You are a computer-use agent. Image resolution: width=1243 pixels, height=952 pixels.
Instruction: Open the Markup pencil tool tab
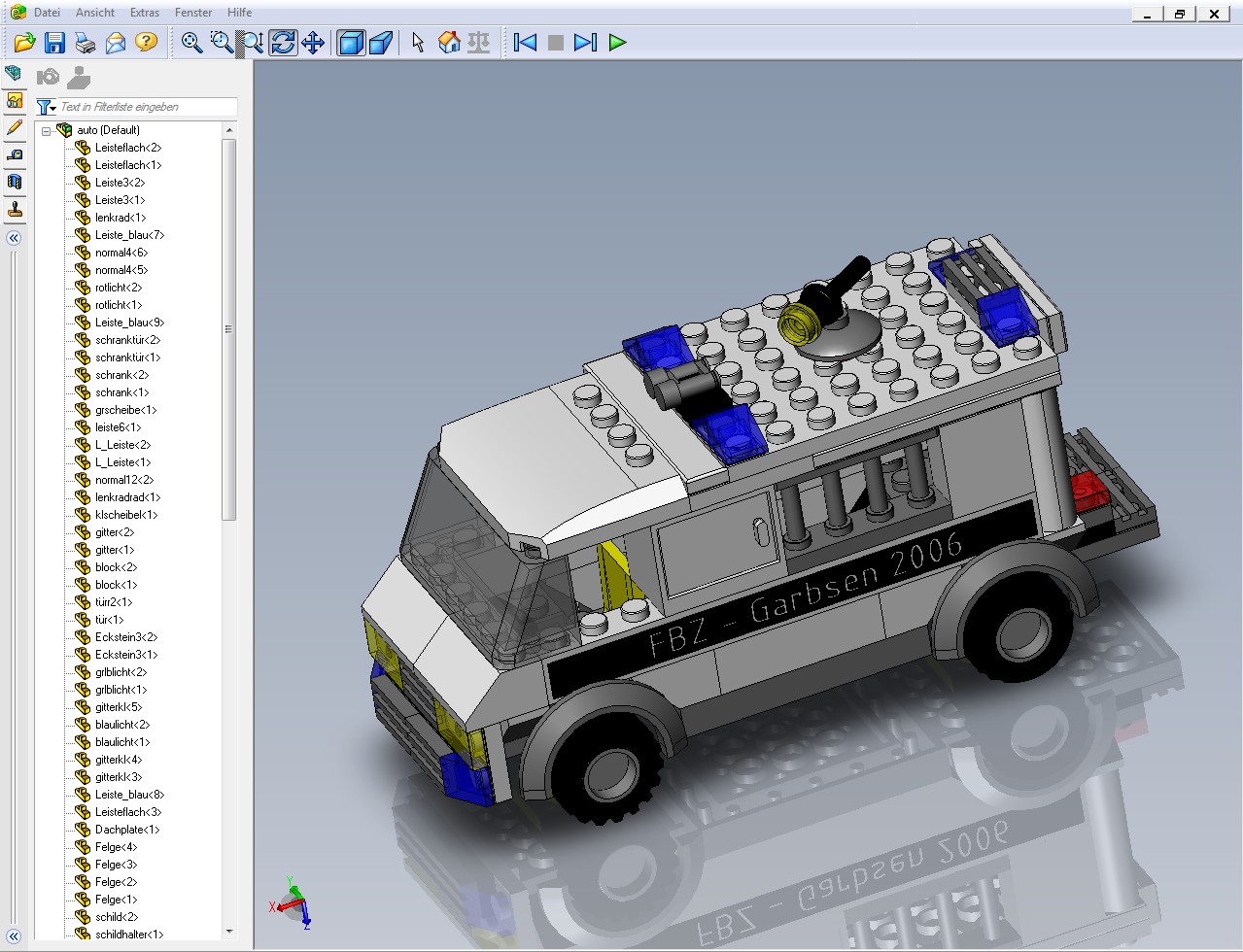click(15, 127)
